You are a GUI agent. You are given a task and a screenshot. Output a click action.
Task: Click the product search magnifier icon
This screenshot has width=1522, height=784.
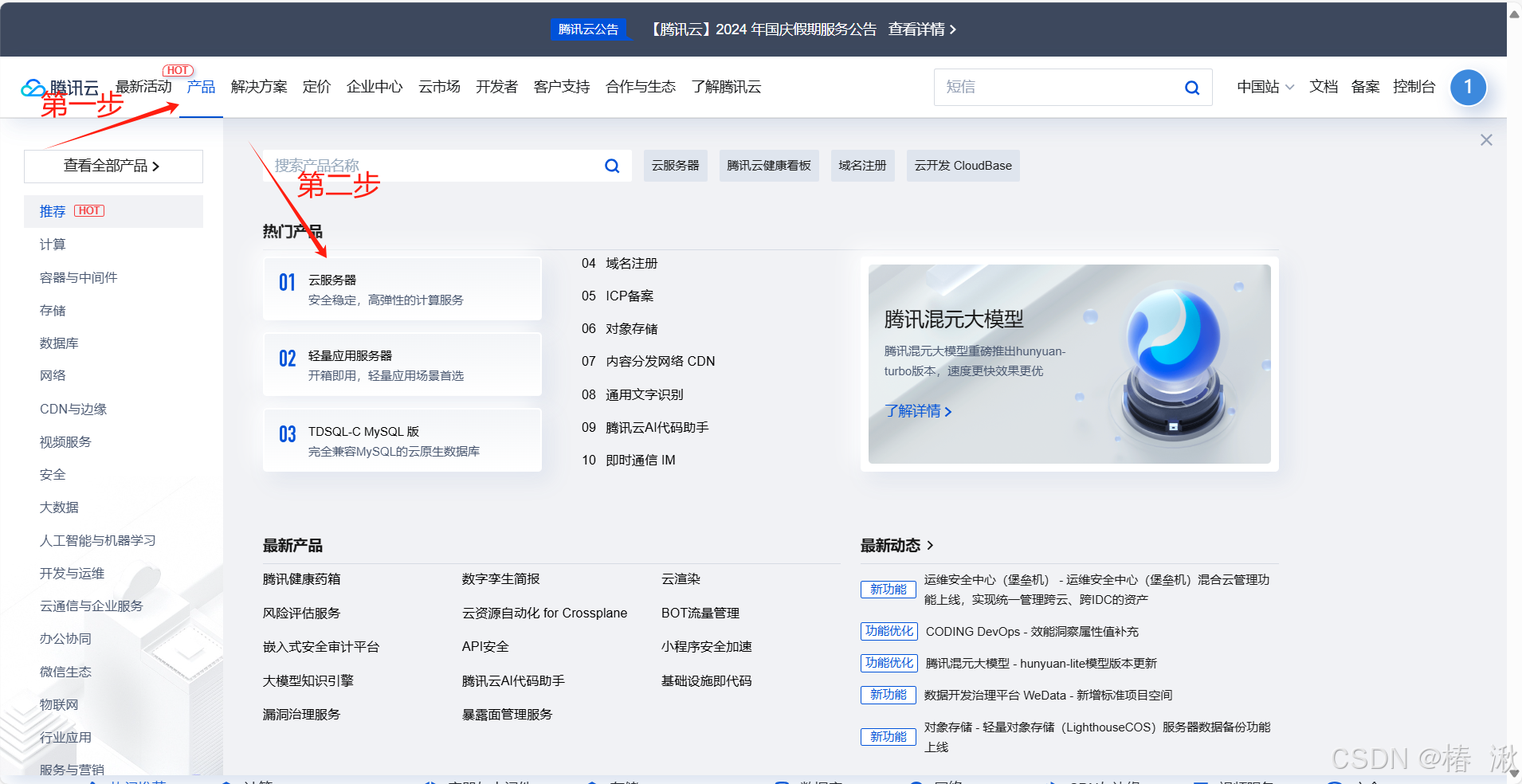click(x=612, y=166)
